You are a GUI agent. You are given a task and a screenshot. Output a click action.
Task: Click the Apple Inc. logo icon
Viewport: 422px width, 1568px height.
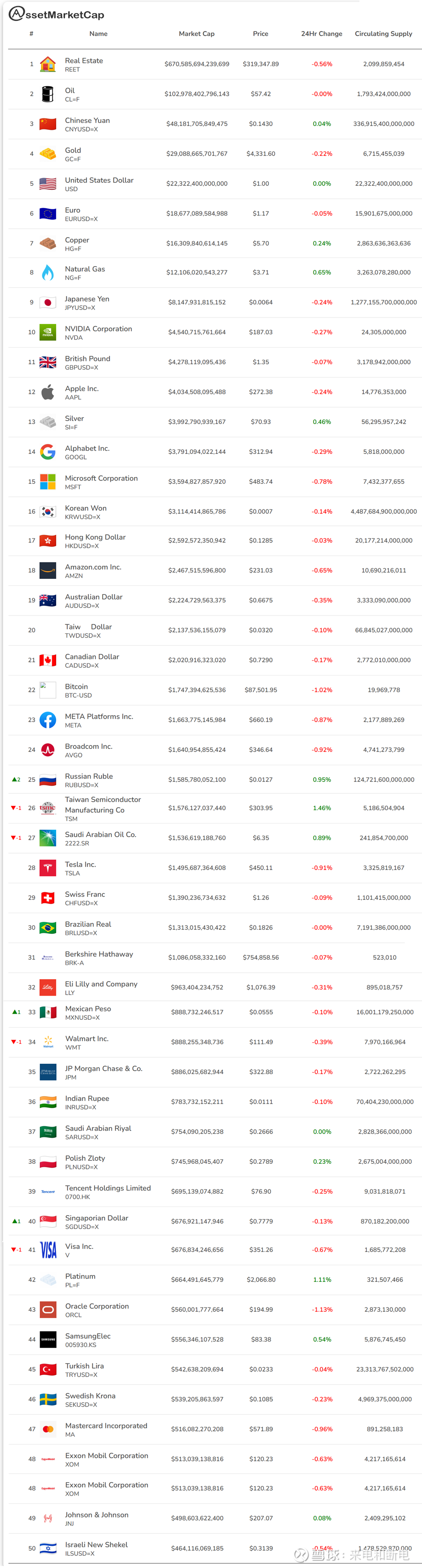pyautogui.click(x=47, y=392)
